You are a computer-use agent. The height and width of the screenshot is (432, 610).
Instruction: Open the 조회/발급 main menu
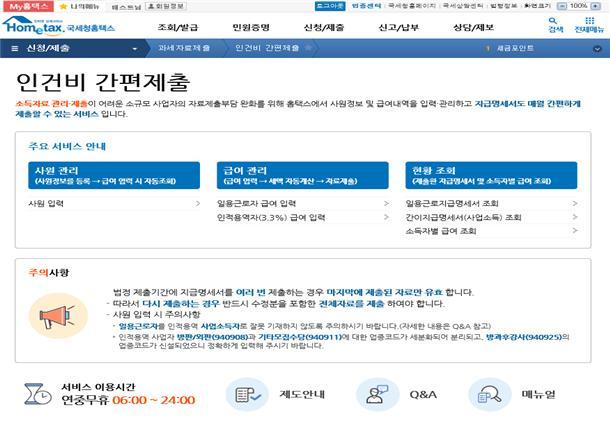(180, 25)
